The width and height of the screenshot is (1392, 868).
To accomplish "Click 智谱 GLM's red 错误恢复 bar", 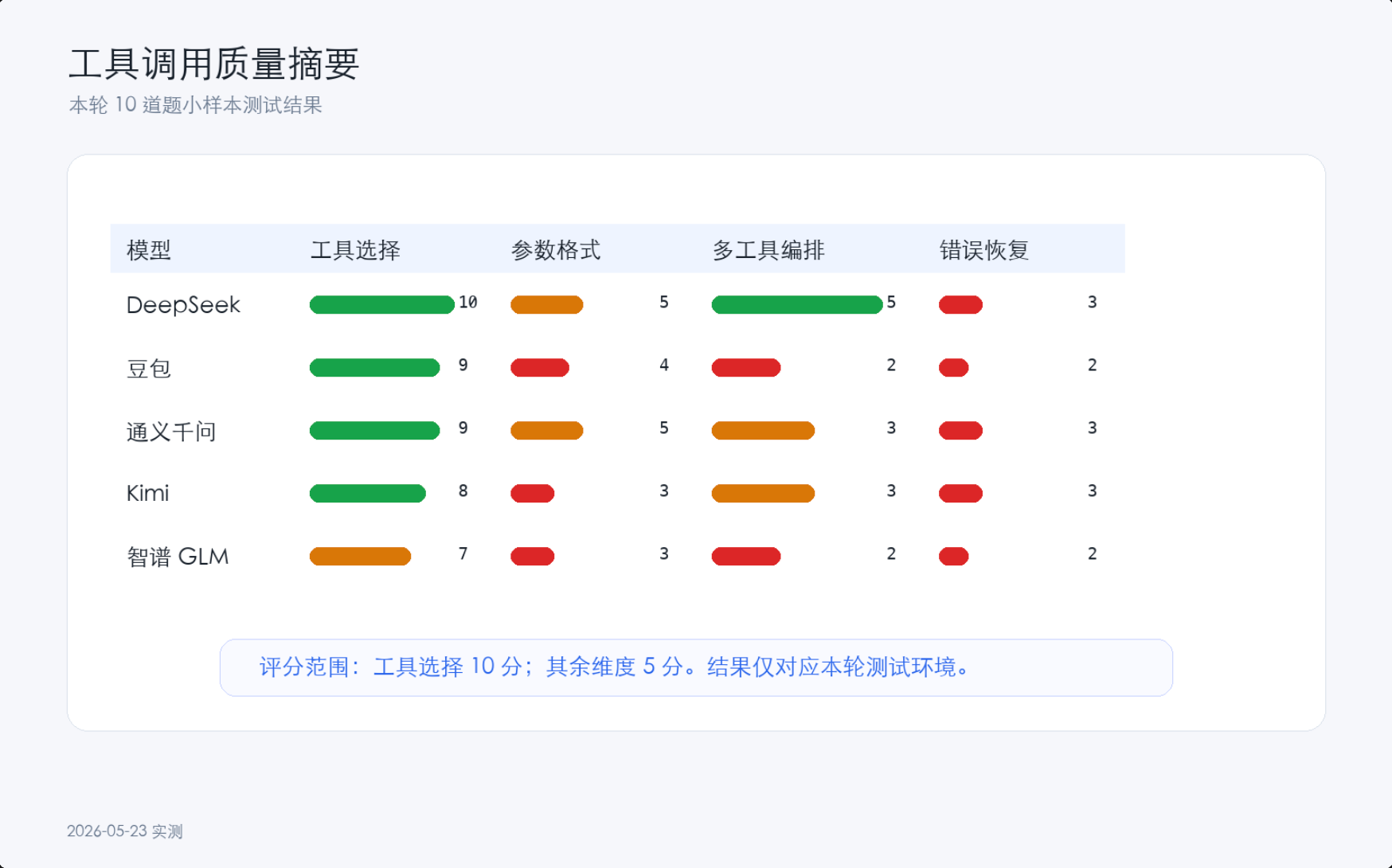I will click(954, 557).
